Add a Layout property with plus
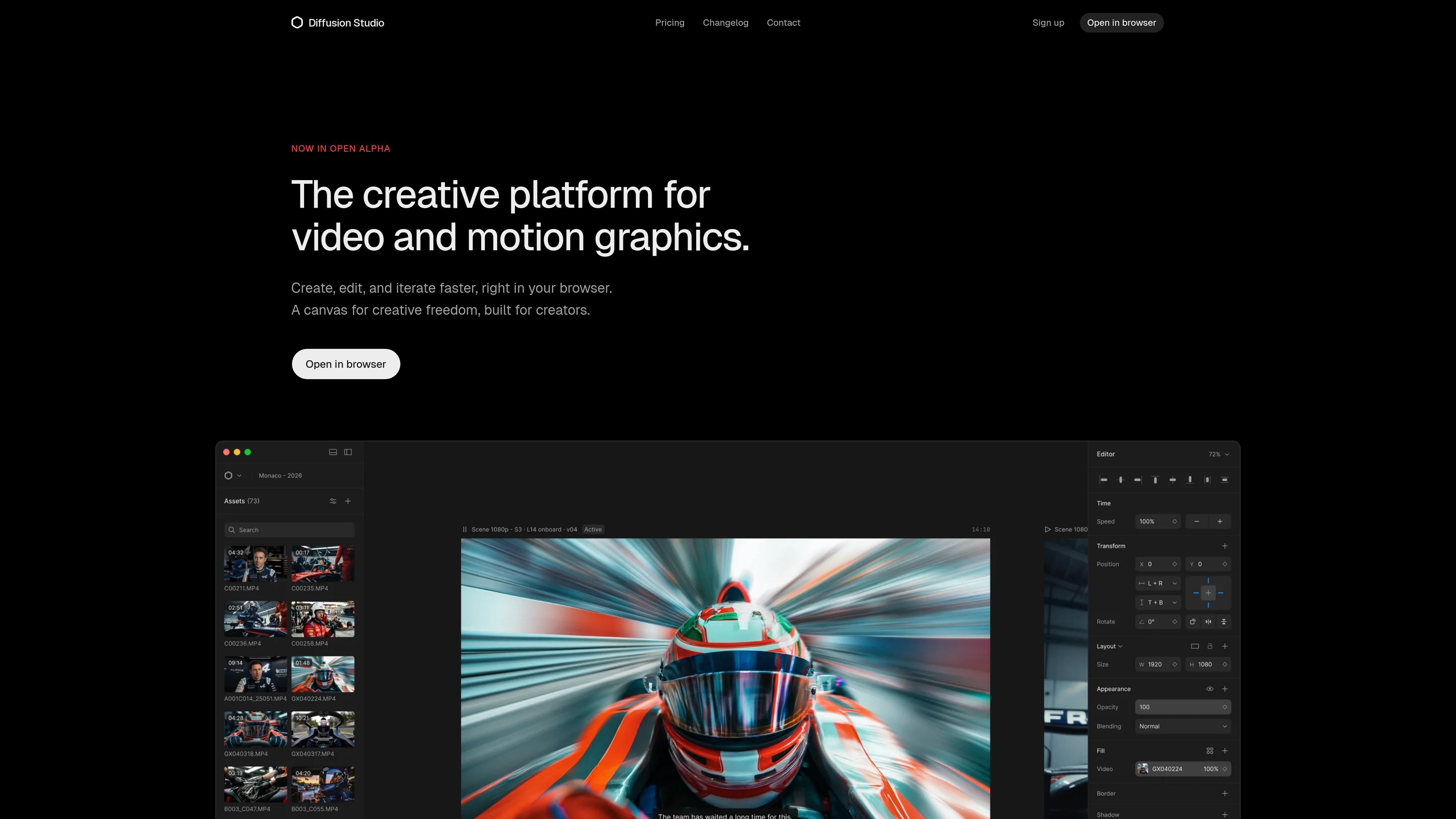Viewport: 1456px width, 819px height. pyautogui.click(x=1224, y=646)
